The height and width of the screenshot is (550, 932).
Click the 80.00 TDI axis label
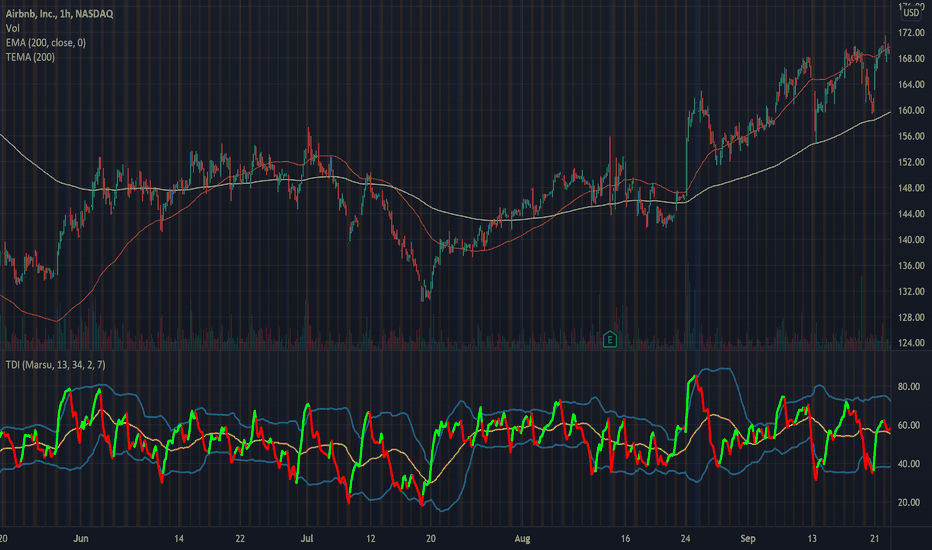[909, 386]
